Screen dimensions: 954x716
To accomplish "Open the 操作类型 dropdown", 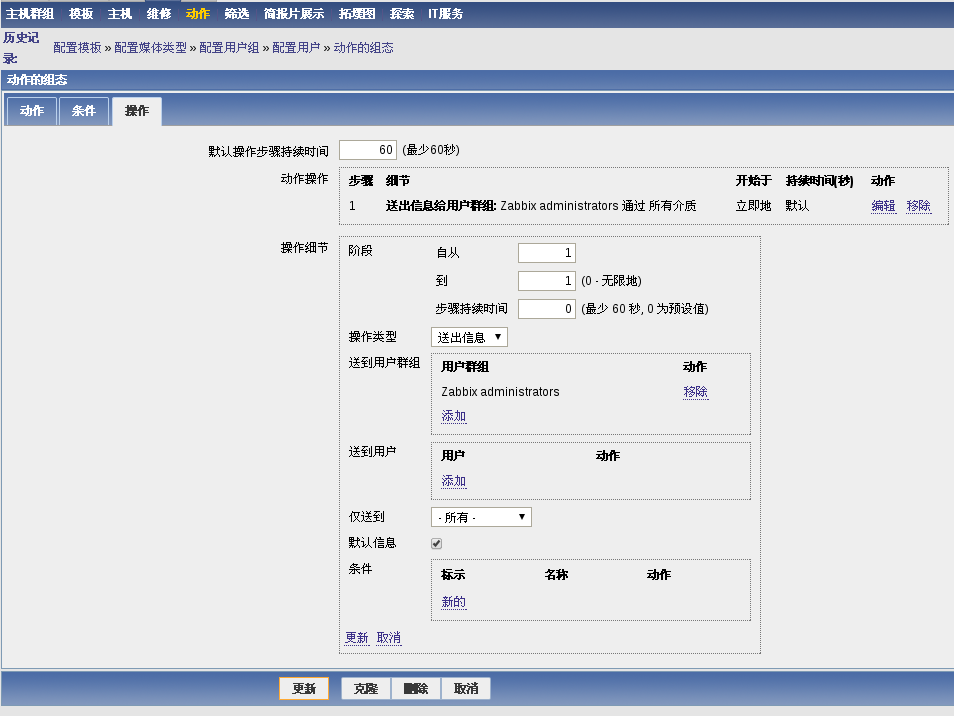I will click(468, 337).
